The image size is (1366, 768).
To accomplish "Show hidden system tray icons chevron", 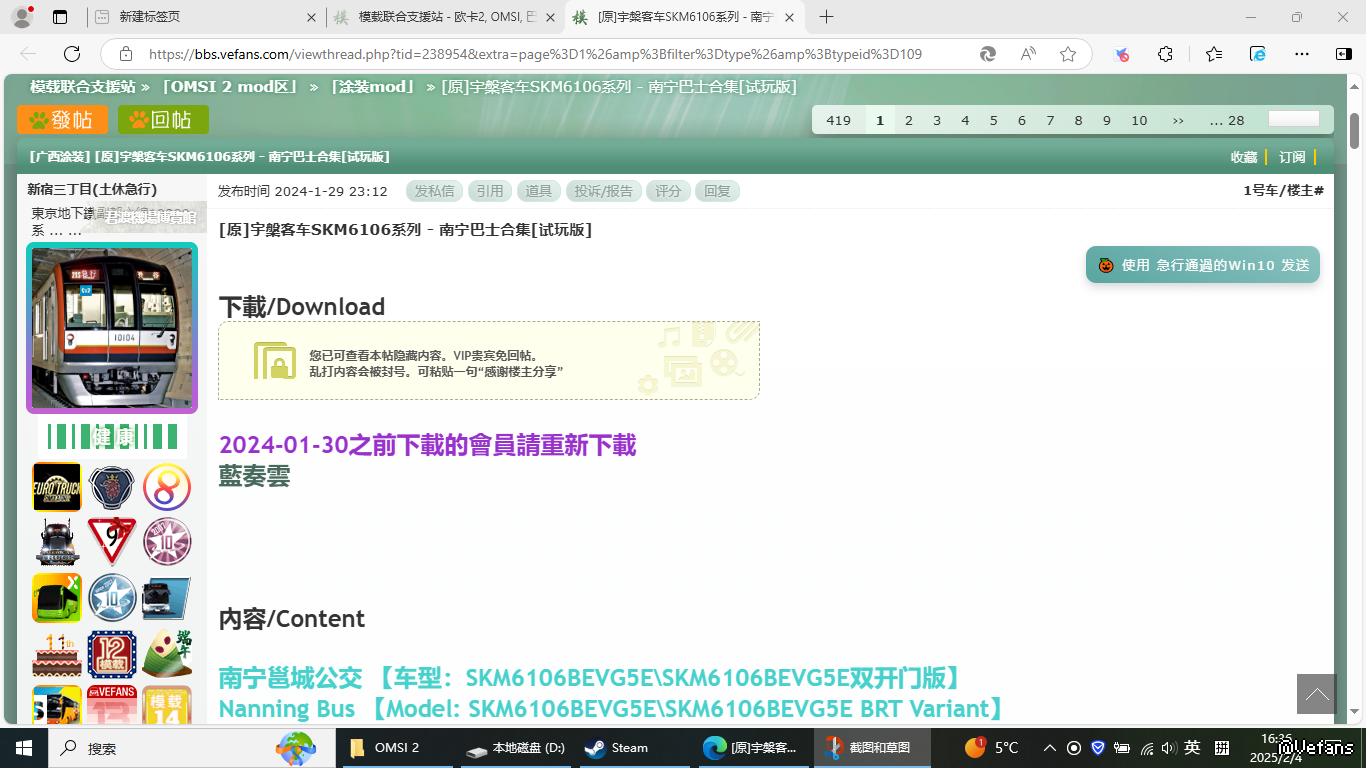I will point(1049,748).
